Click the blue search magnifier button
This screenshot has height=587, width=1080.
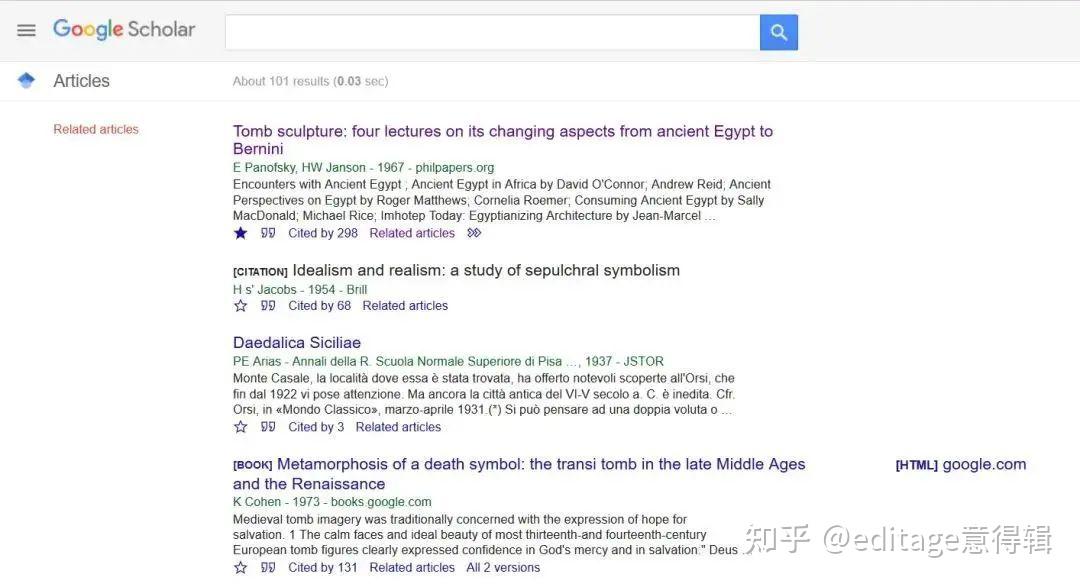[x=778, y=32]
